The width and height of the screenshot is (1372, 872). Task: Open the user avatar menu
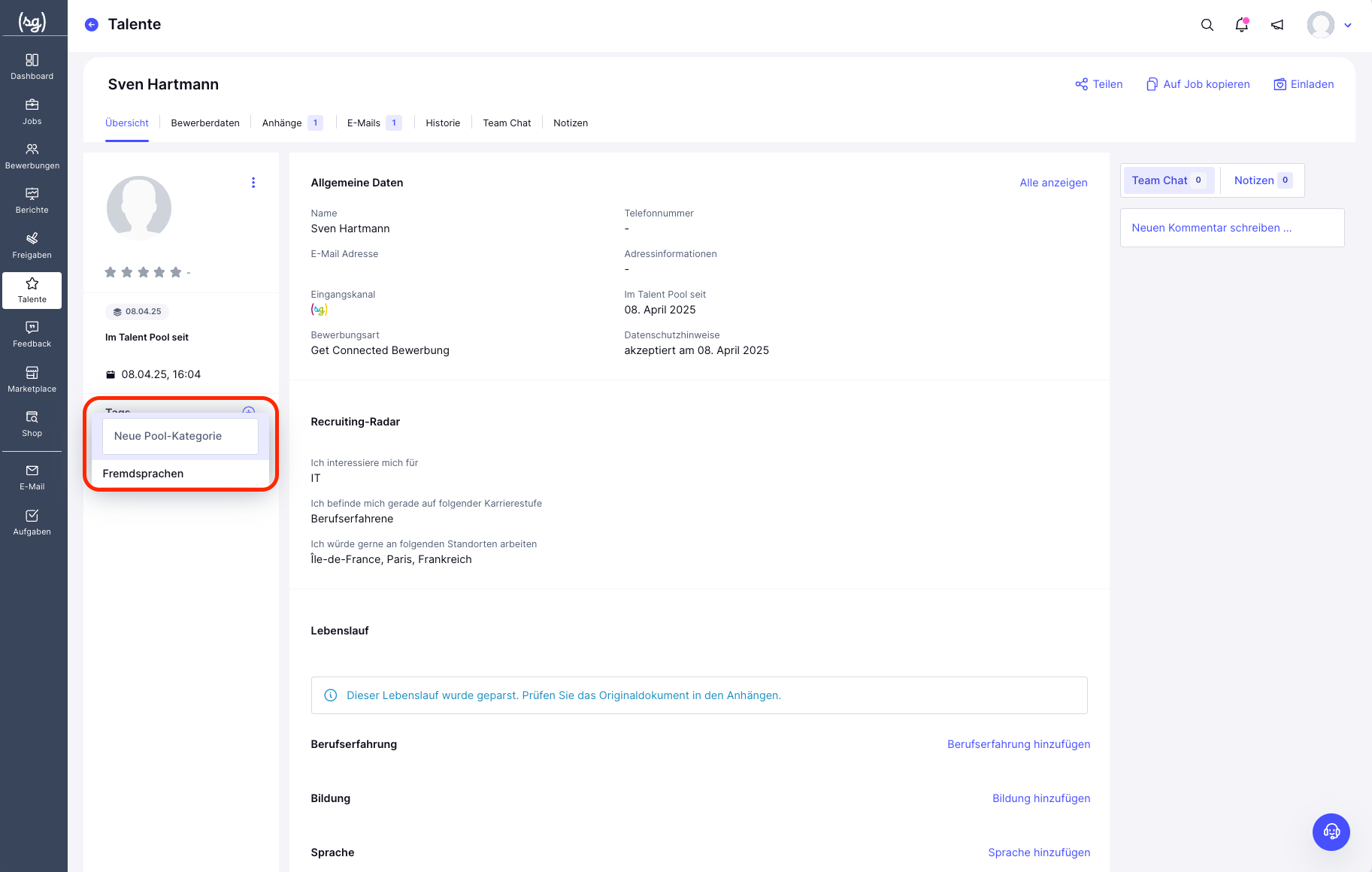[1321, 25]
